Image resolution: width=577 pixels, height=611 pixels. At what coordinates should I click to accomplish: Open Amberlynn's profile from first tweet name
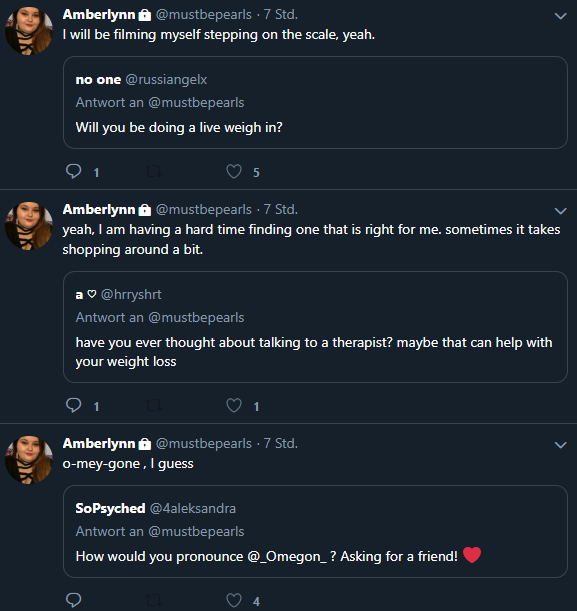tap(99, 14)
